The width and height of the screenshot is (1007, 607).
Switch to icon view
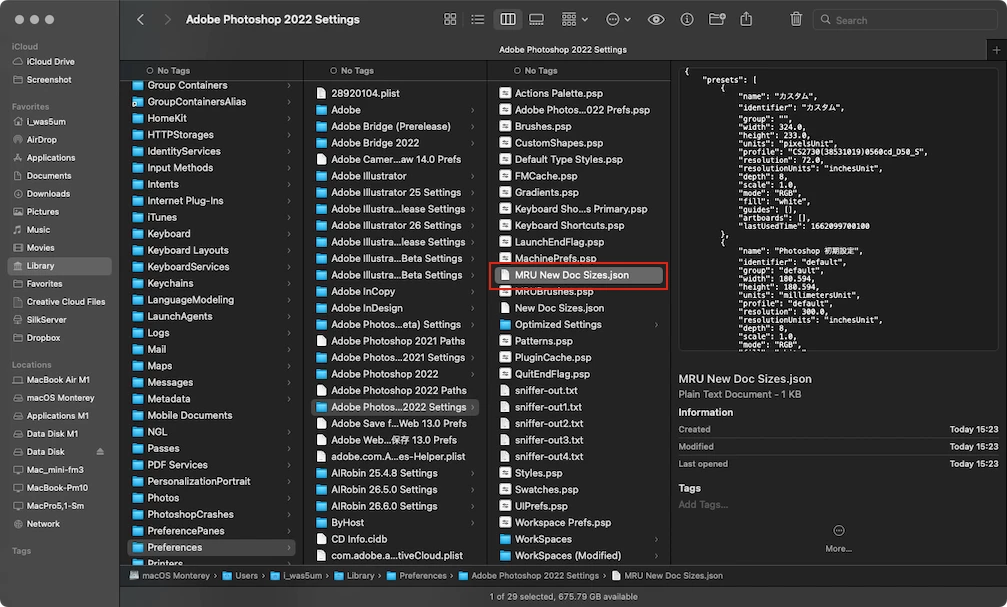[x=450, y=19]
